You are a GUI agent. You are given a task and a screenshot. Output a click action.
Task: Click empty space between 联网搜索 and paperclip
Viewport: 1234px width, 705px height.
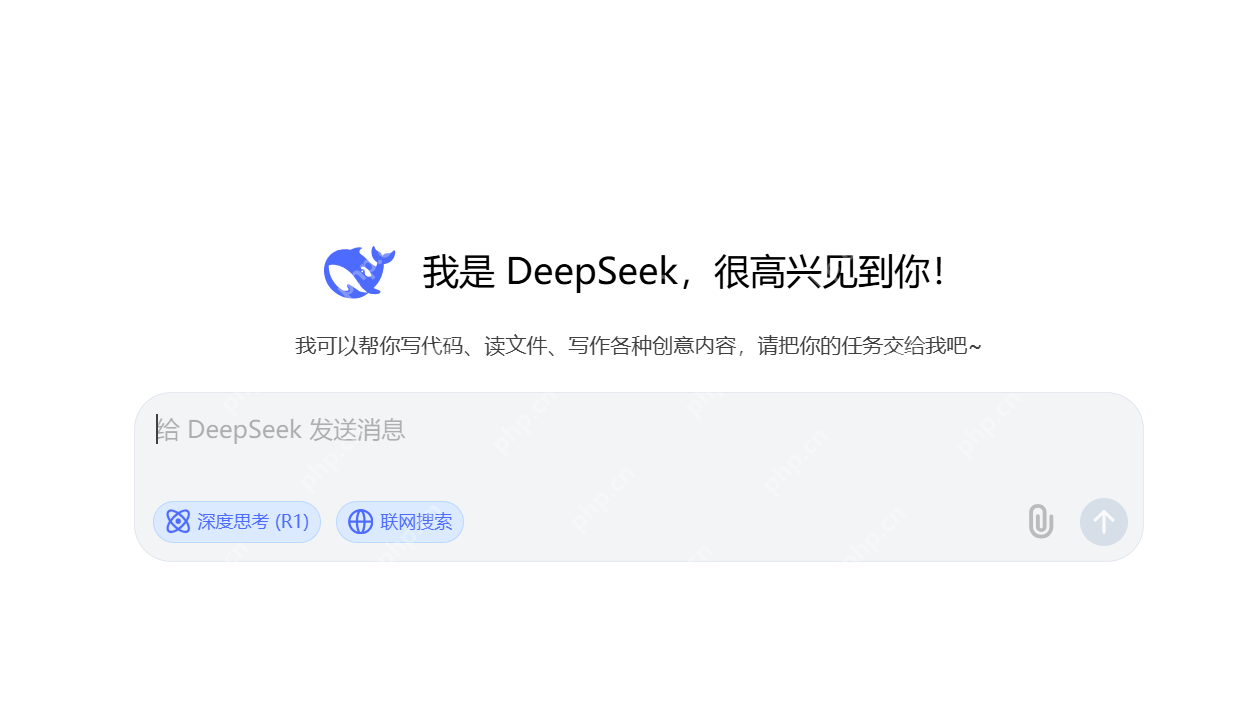[745, 522]
